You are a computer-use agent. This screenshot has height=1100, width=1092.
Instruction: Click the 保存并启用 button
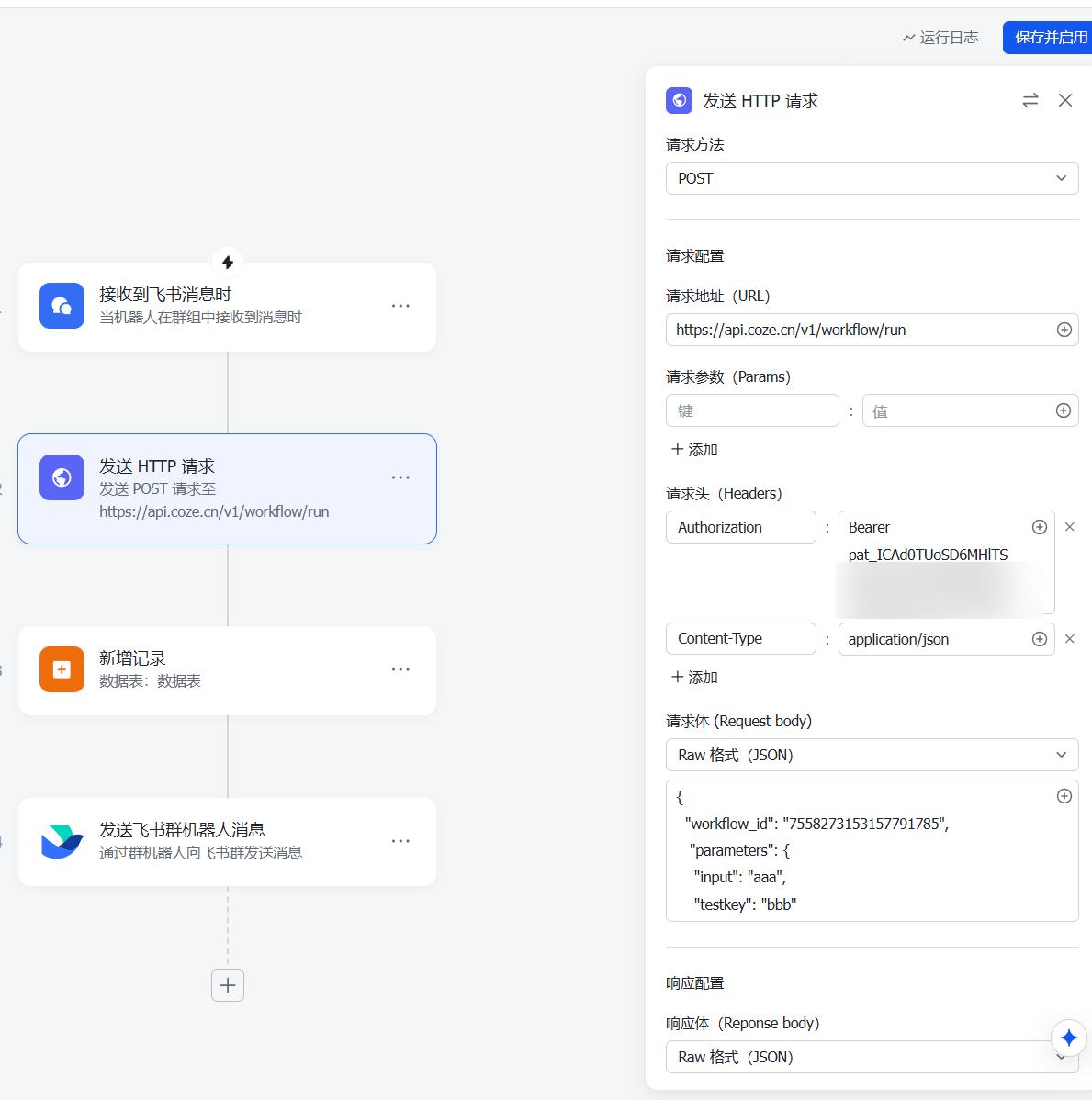[x=1050, y=38]
